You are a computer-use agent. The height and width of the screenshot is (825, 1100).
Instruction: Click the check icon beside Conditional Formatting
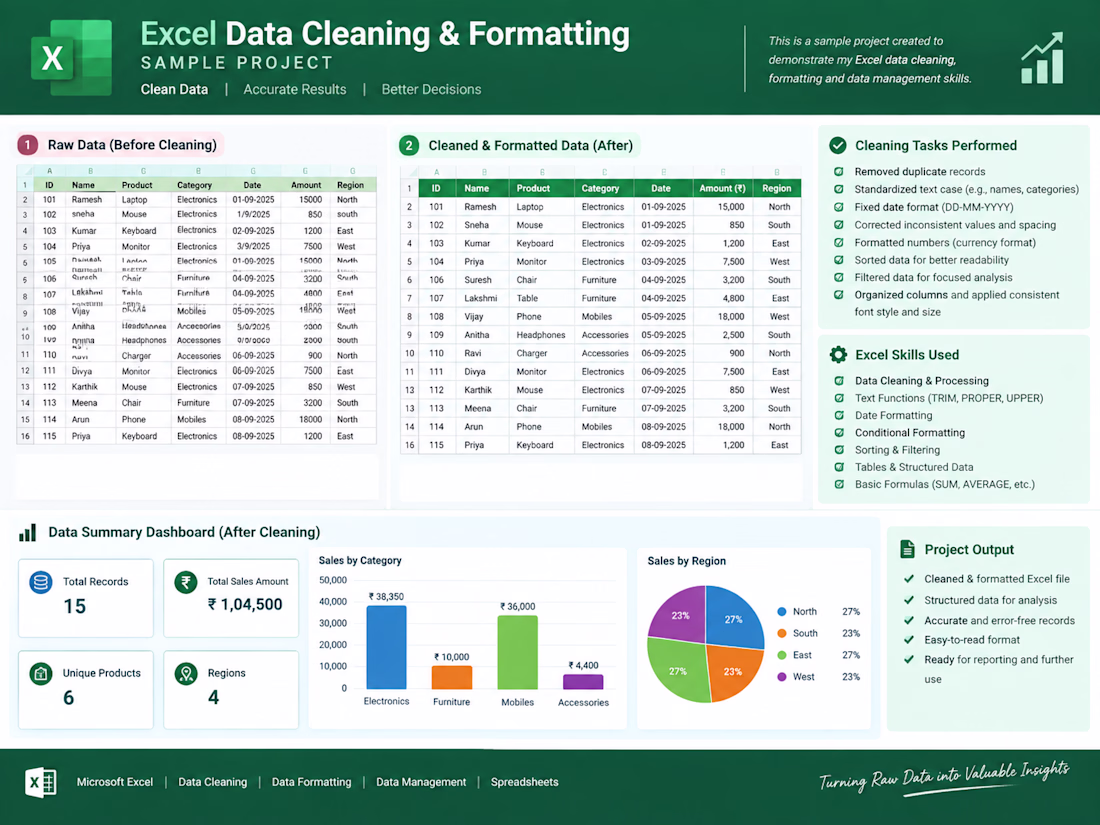[839, 433]
